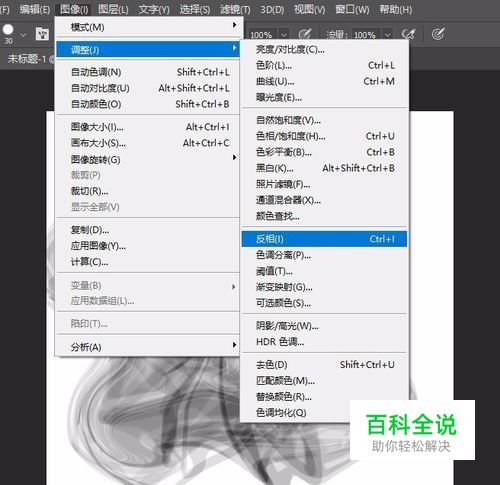Open the 帮助(H) menu

396,10
